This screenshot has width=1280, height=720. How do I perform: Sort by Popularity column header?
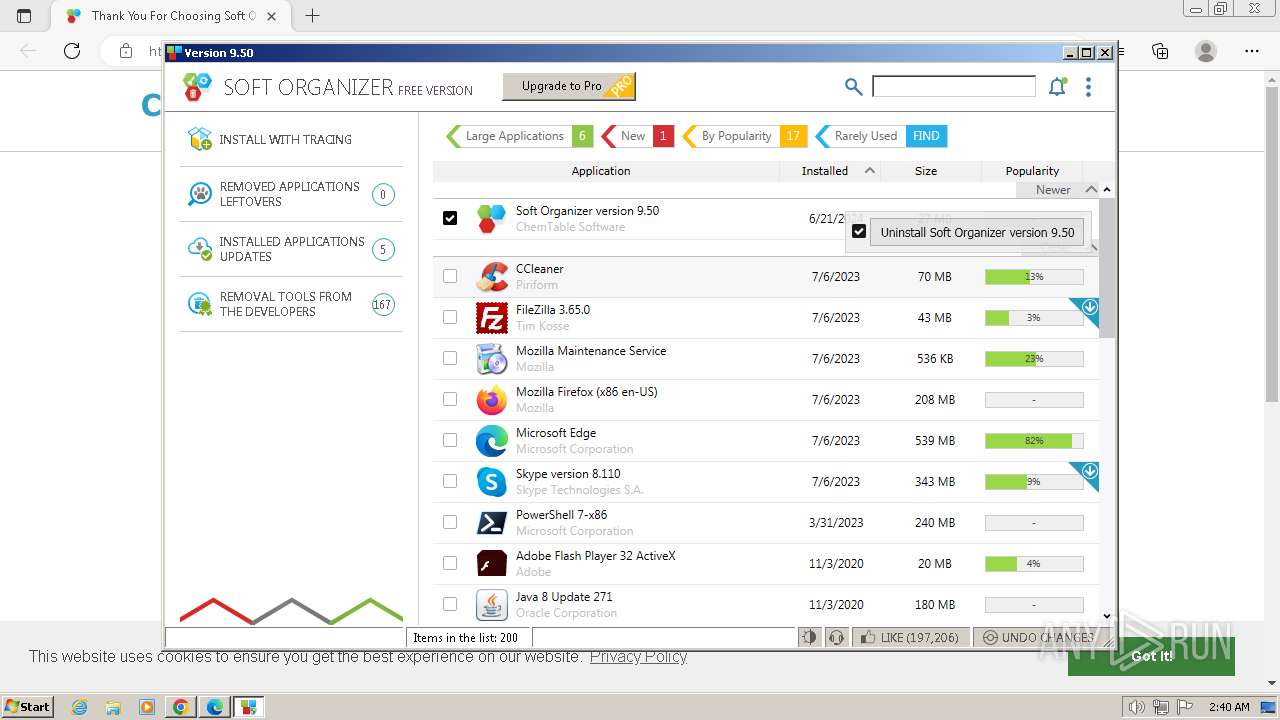pyautogui.click(x=1032, y=171)
